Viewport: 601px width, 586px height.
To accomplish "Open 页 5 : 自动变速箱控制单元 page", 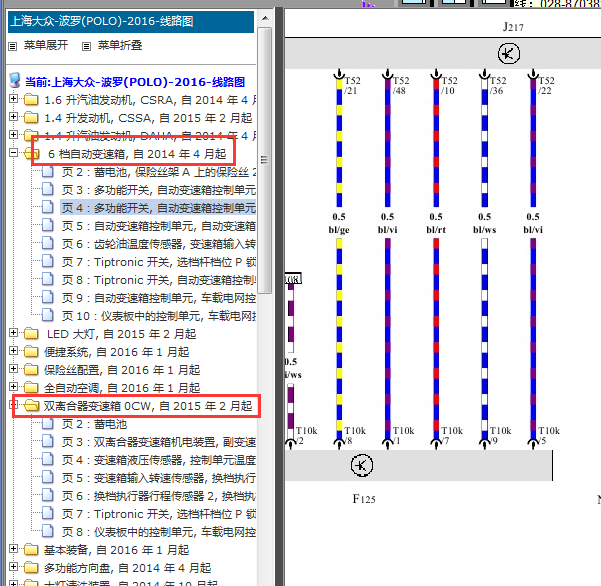I will point(159,226).
